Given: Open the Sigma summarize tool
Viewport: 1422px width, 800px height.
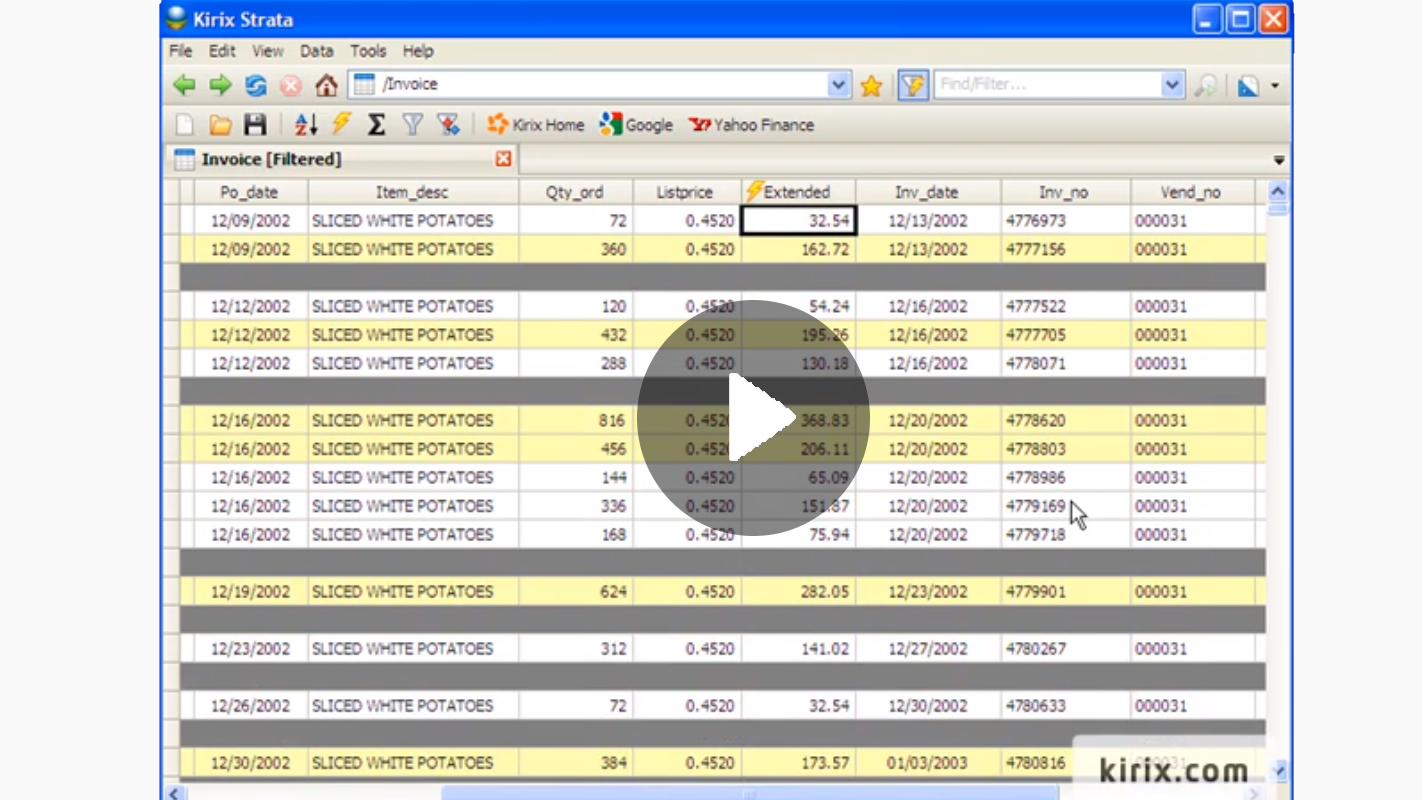Looking at the screenshot, I should pyautogui.click(x=376, y=124).
